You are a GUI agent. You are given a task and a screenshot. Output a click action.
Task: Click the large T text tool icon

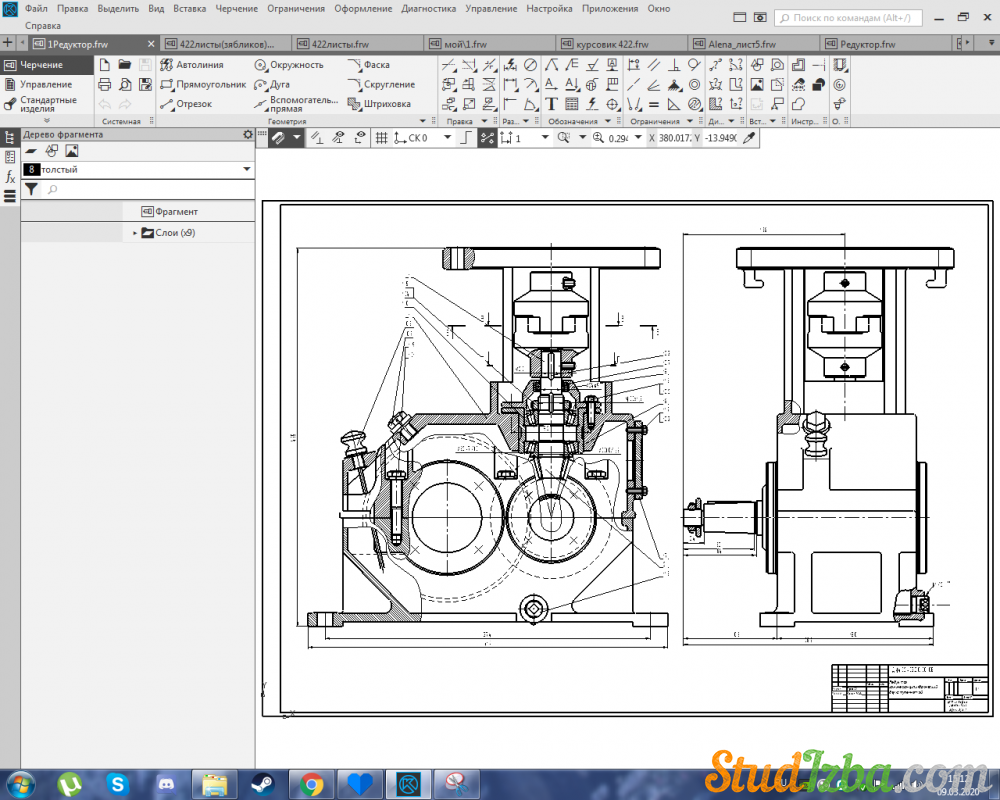(552, 104)
